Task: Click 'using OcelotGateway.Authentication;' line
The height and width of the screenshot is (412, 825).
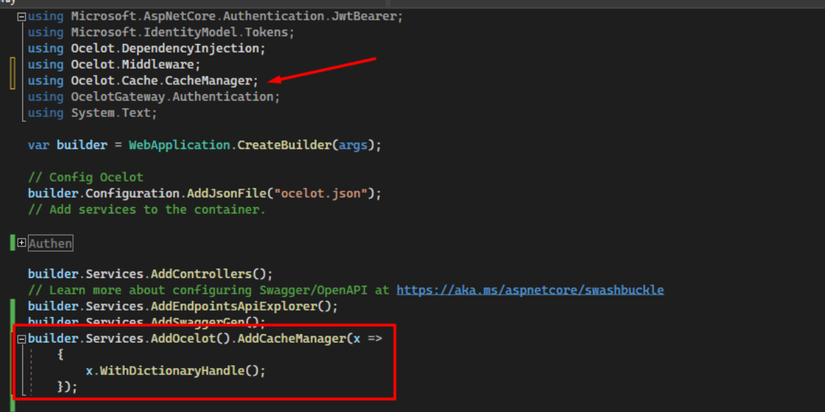Action: click(154, 97)
